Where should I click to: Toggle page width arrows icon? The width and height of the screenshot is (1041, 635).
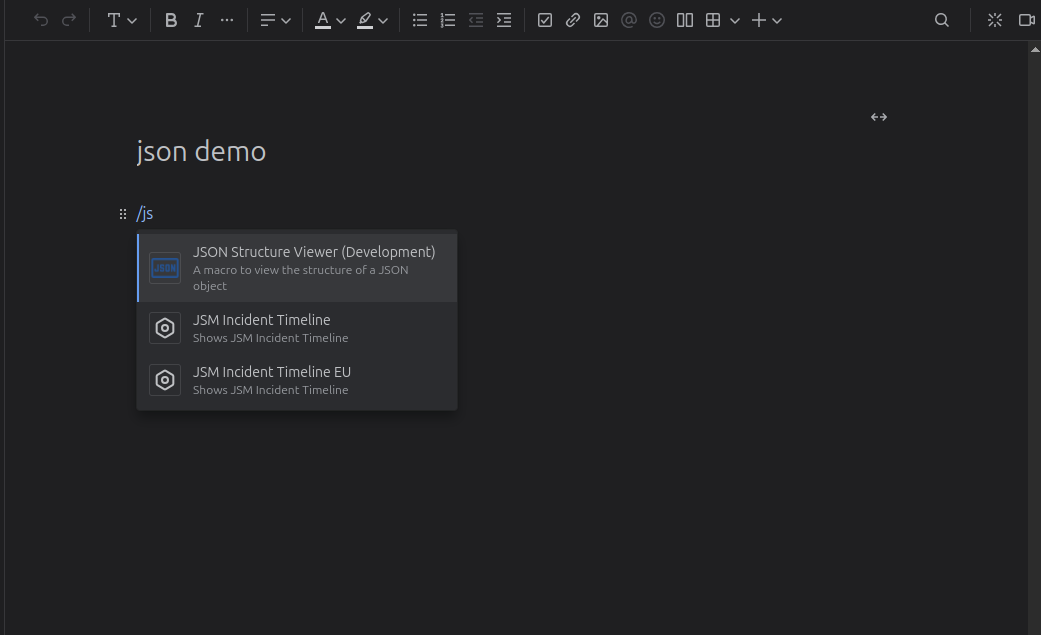pyautogui.click(x=879, y=117)
